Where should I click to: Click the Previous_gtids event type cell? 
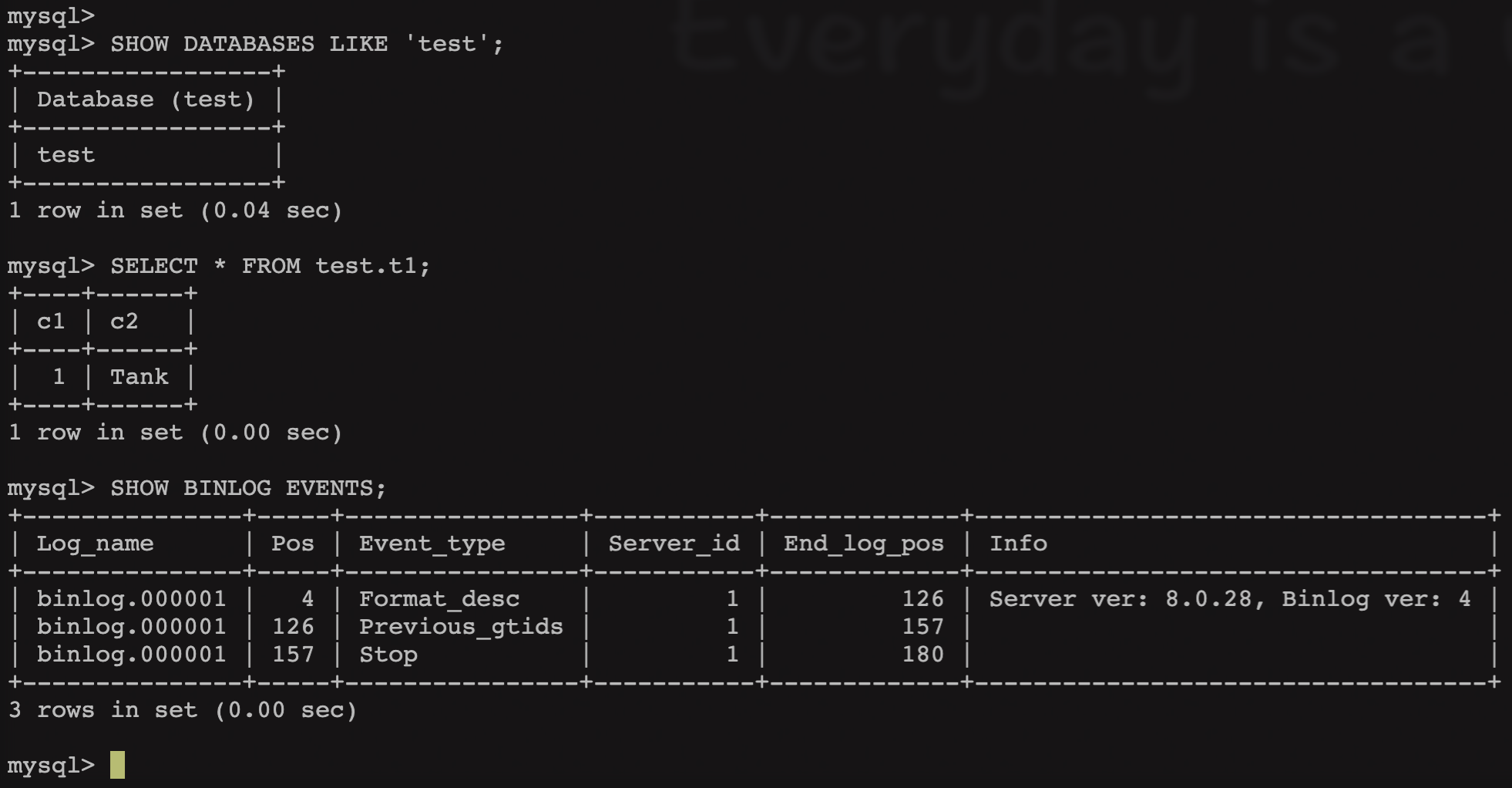pos(461,627)
